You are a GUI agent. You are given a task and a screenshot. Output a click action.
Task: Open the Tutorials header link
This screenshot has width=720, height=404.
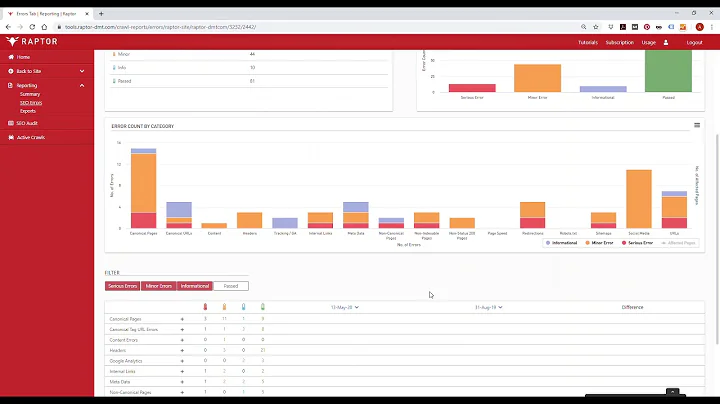588,42
